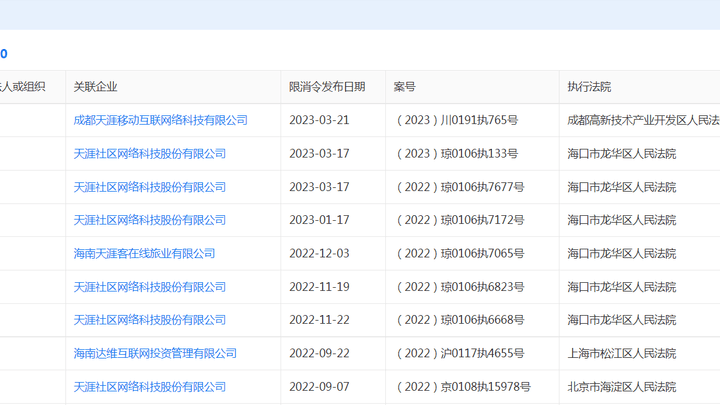Open 天涯社区网络科技股份有限公司 link in 琼0106执133号 row
The image size is (720, 405).
pos(150,154)
